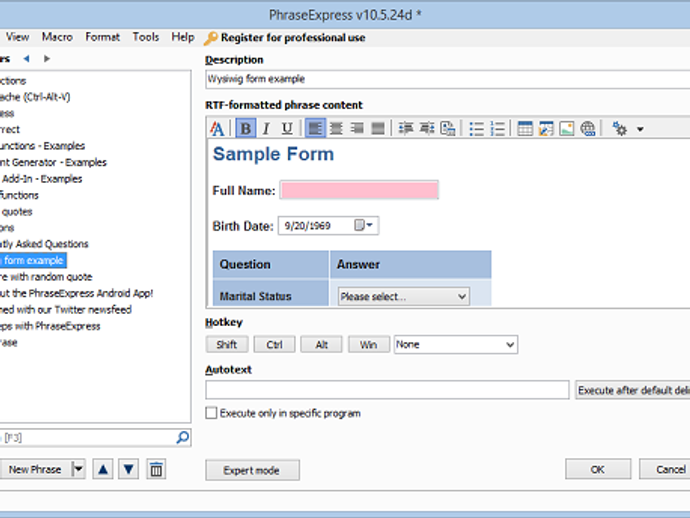Select the Asked Questions tree item

point(44,244)
